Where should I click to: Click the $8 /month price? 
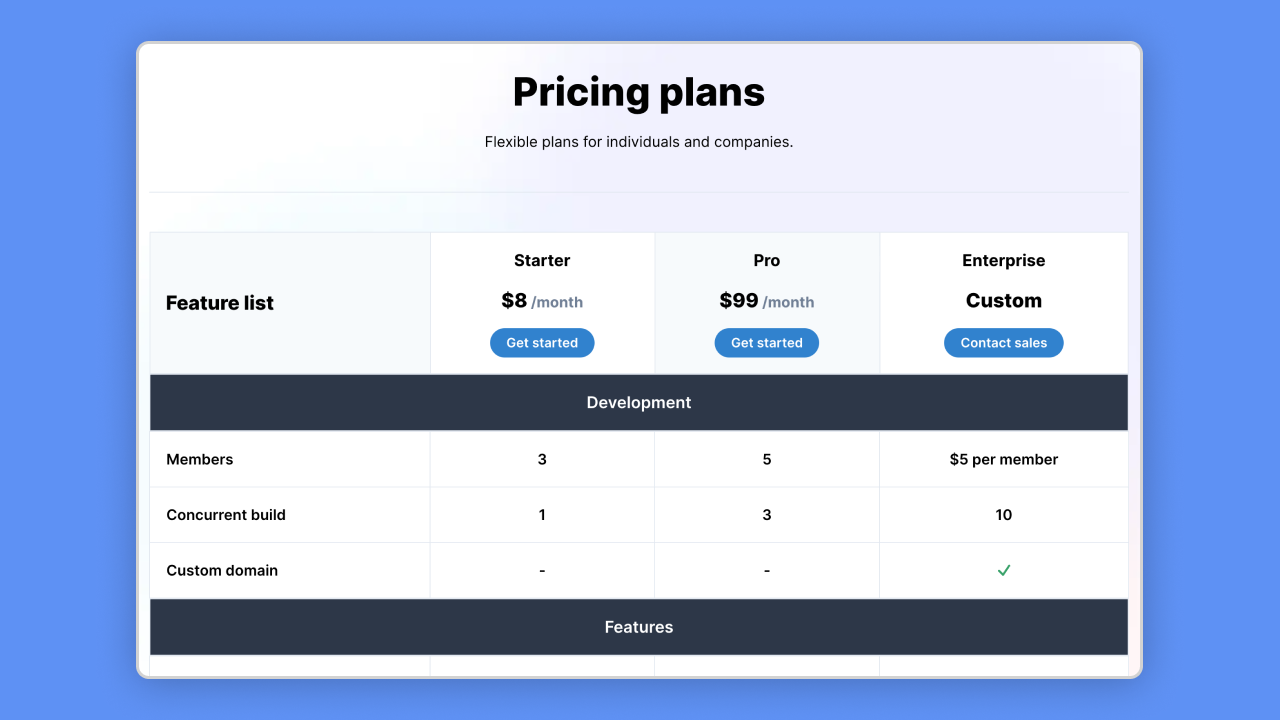(542, 301)
